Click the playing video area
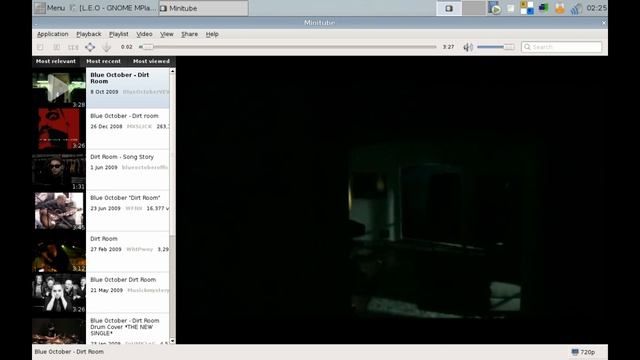Screen dimensions: 640x360 392,200
